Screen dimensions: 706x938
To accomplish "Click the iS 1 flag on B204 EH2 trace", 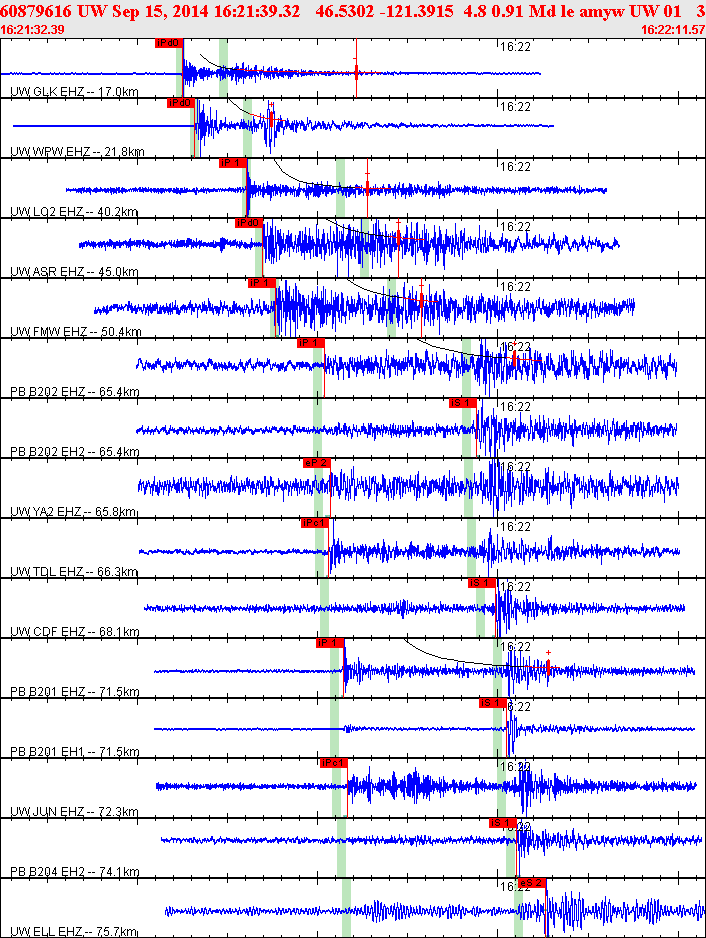I will point(503,823).
